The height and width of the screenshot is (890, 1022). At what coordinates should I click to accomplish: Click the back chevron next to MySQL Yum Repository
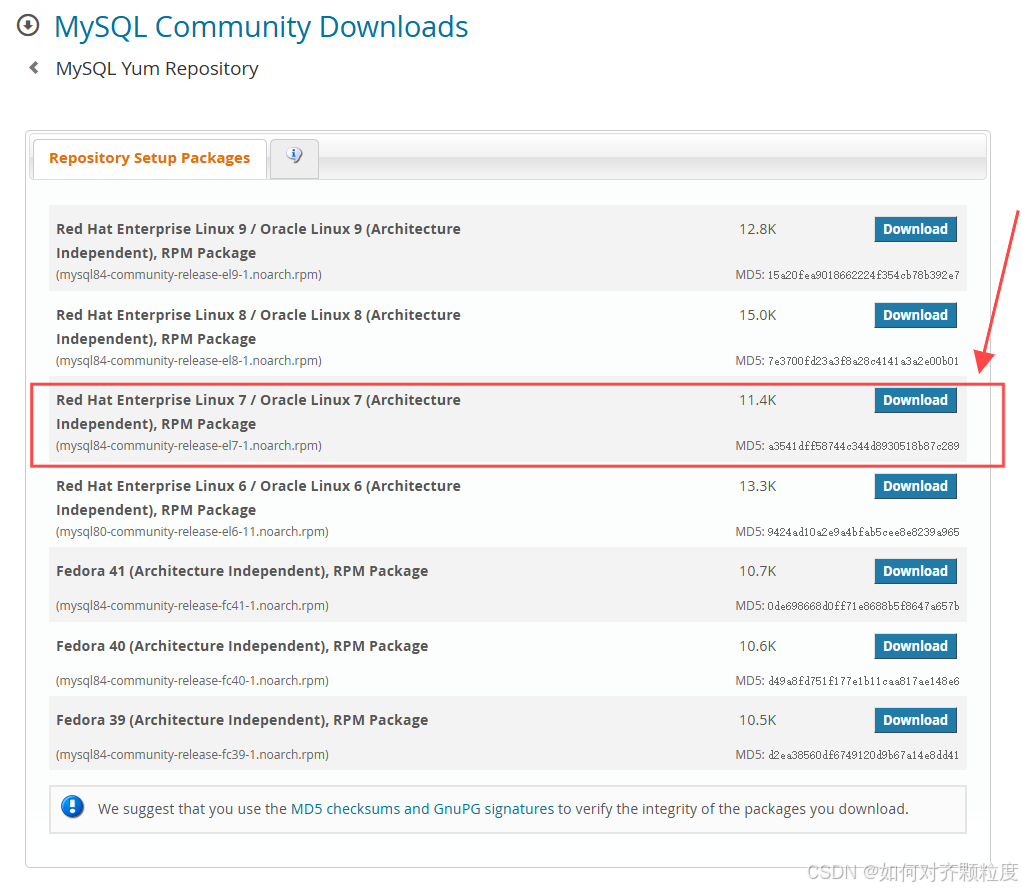point(34,68)
